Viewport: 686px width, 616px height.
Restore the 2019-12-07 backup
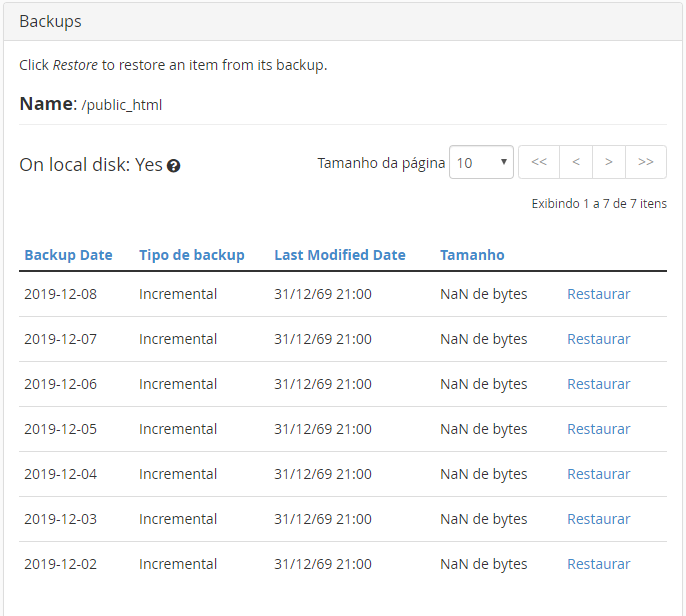tap(598, 339)
